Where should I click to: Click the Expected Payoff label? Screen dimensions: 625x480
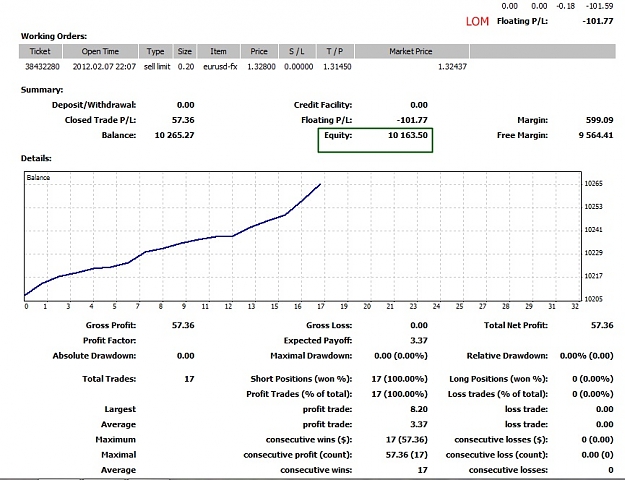[x=318, y=340]
